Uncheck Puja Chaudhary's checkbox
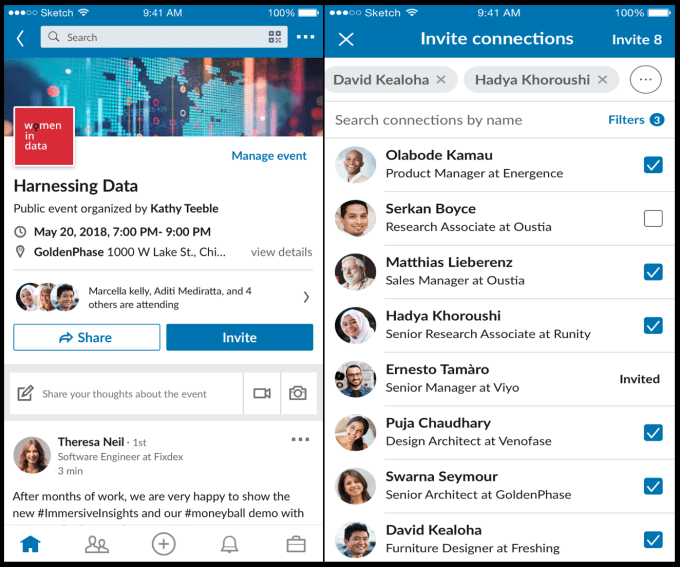The height and width of the screenshot is (567, 680). point(653,433)
